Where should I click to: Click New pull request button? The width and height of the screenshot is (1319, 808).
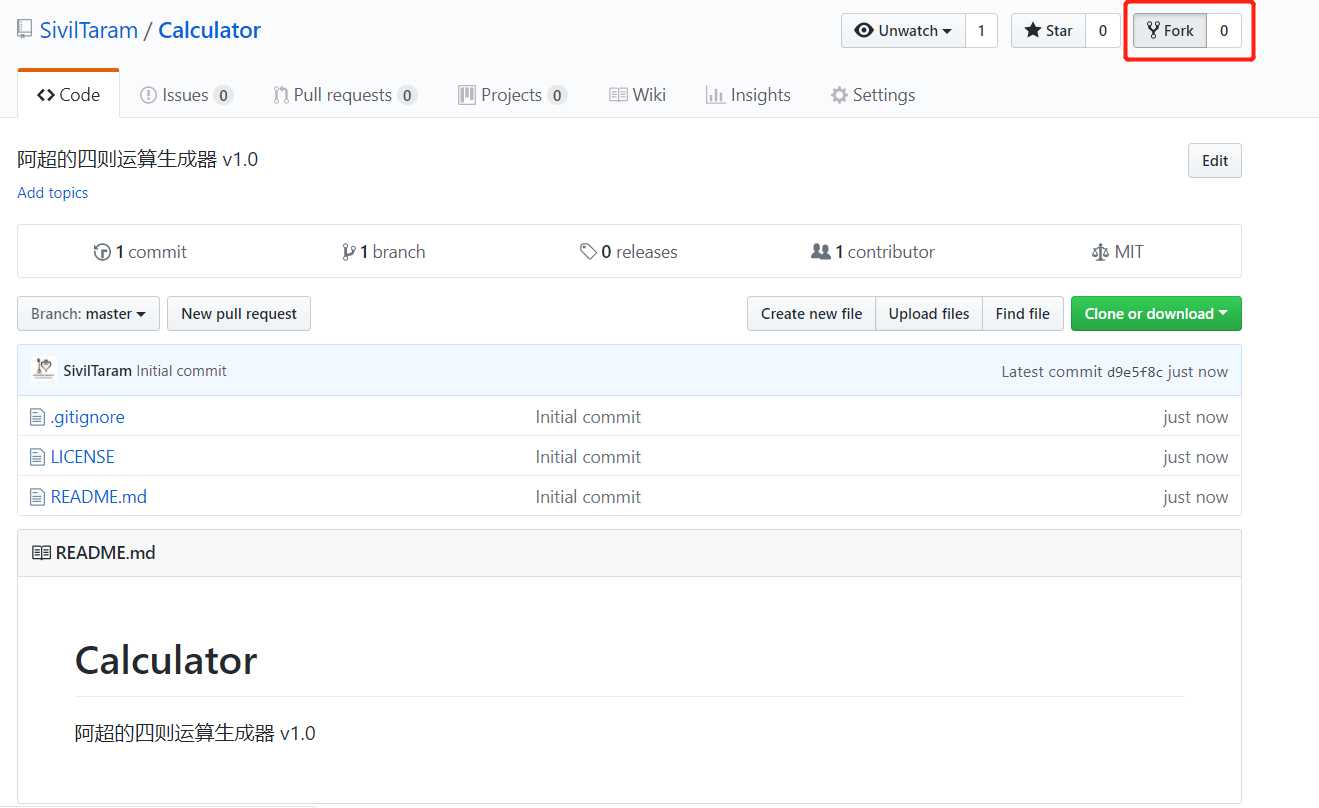click(x=239, y=314)
